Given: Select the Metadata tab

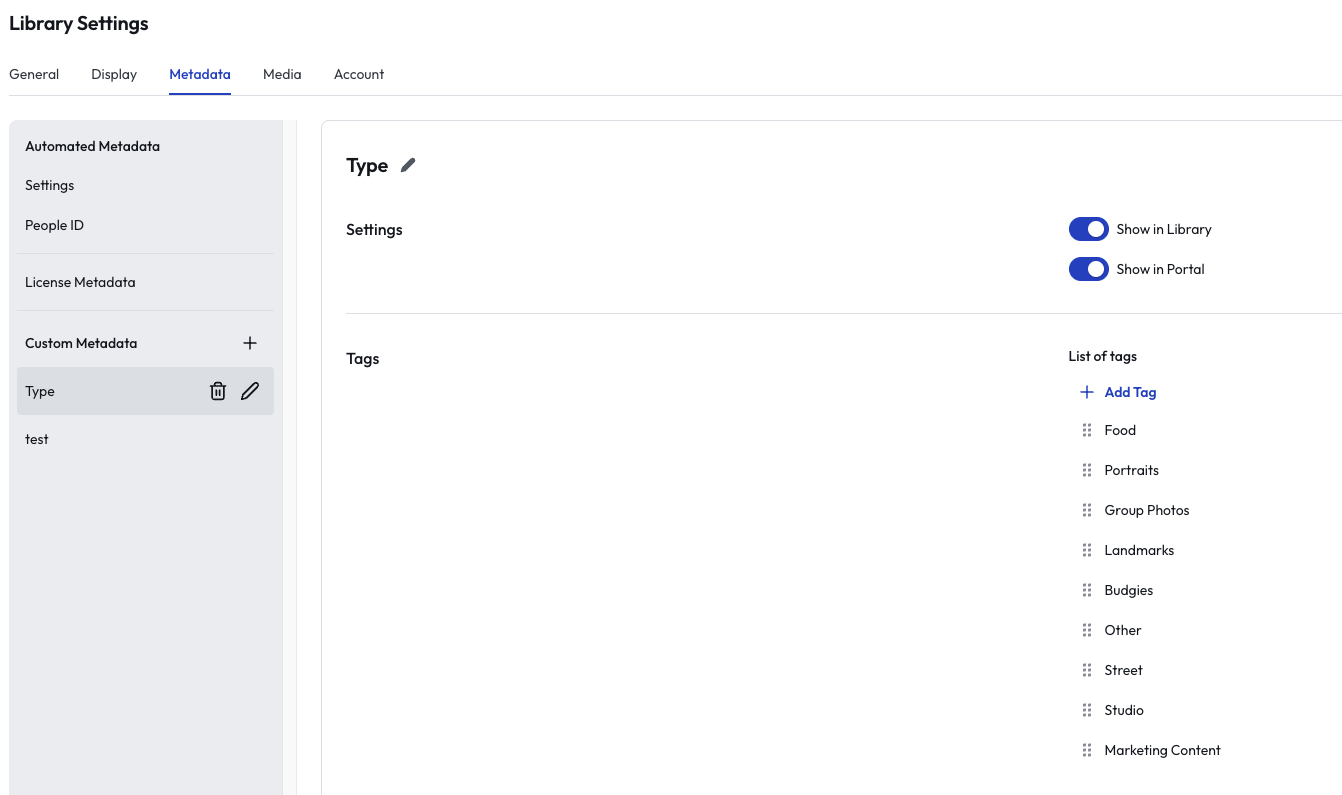Looking at the screenshot, I should pos(200,74).
